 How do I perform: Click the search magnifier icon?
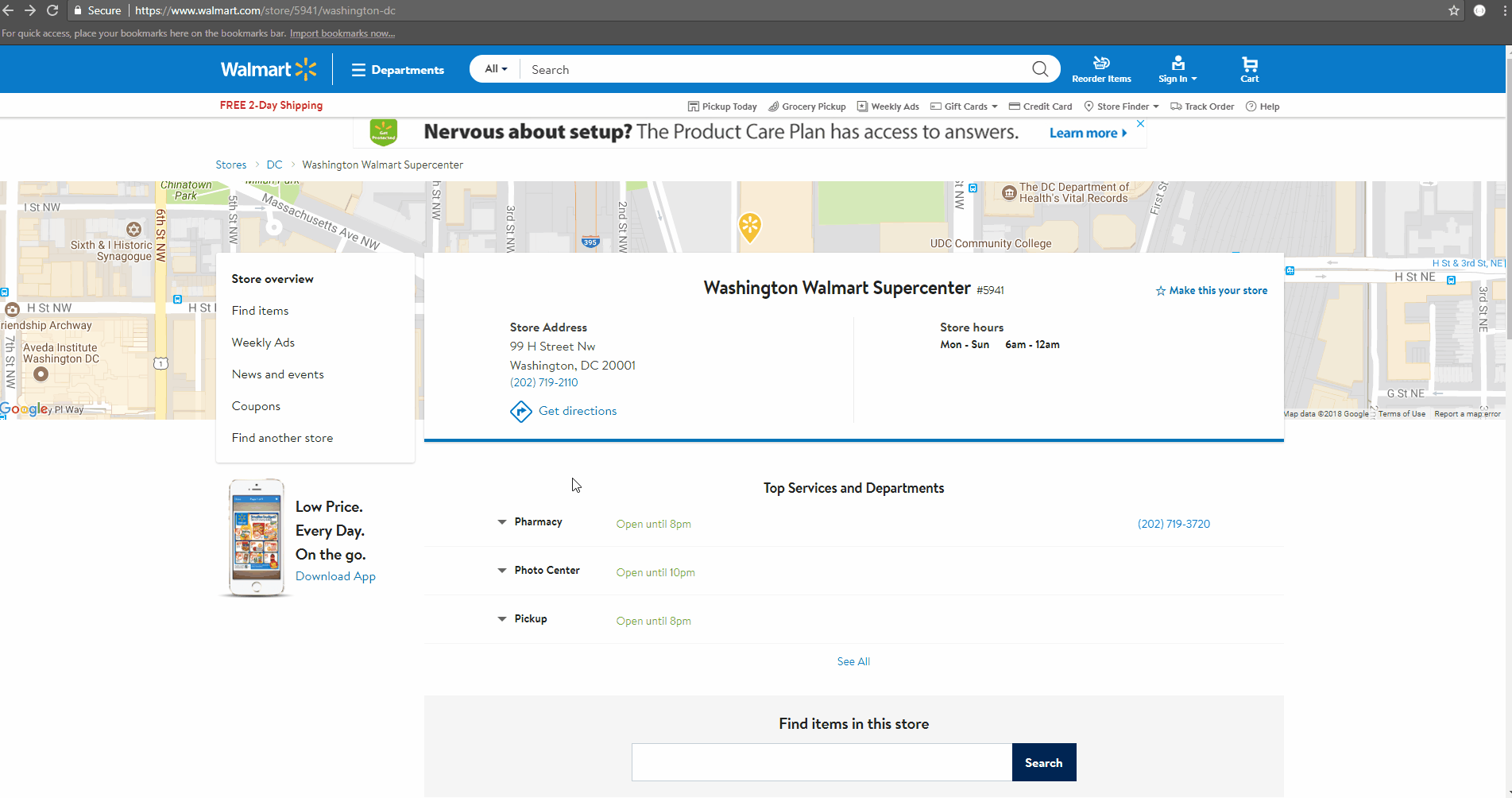click(x=1039, y=69)
